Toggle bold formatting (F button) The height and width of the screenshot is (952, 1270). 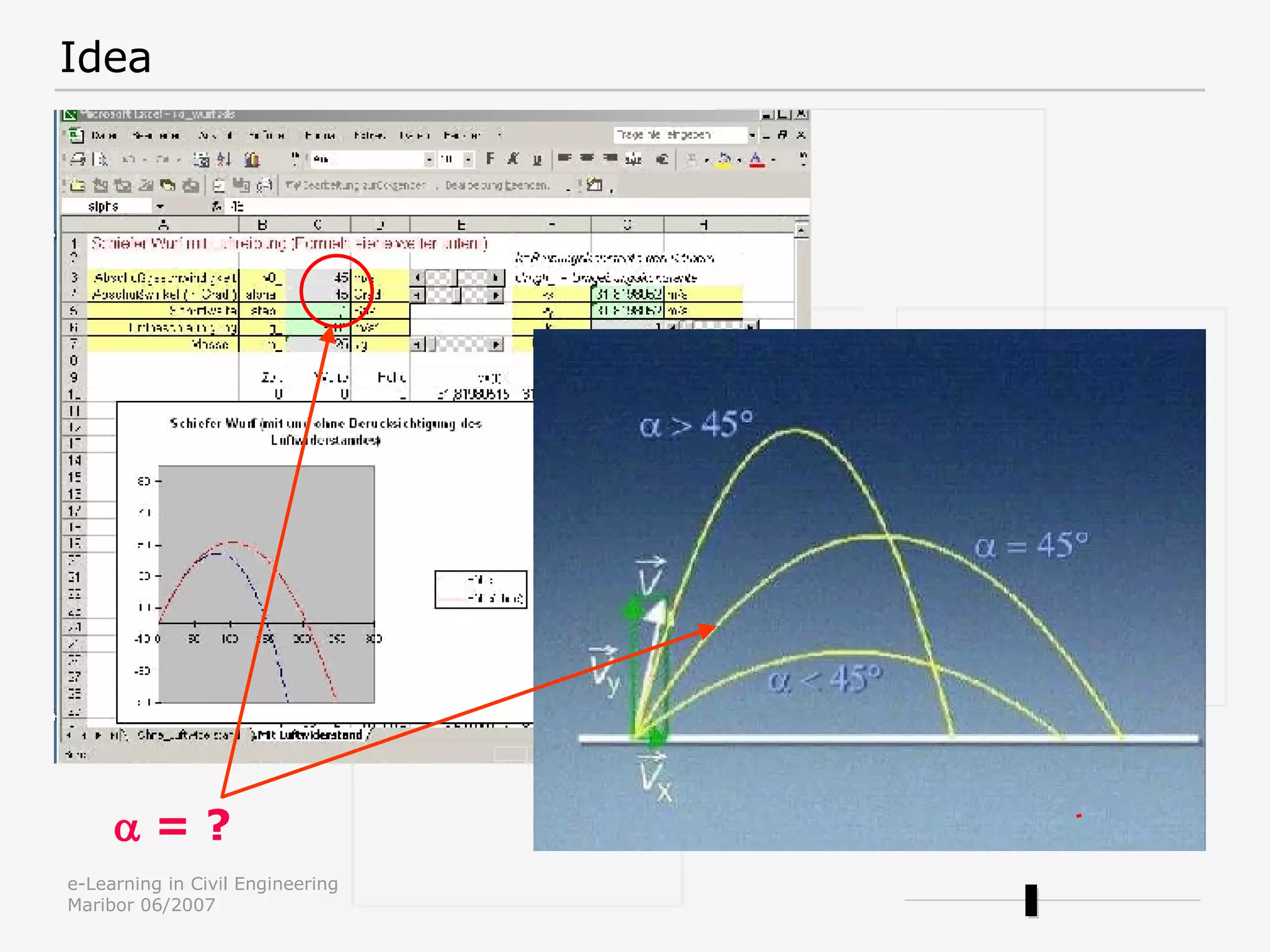tap(490, 159)
